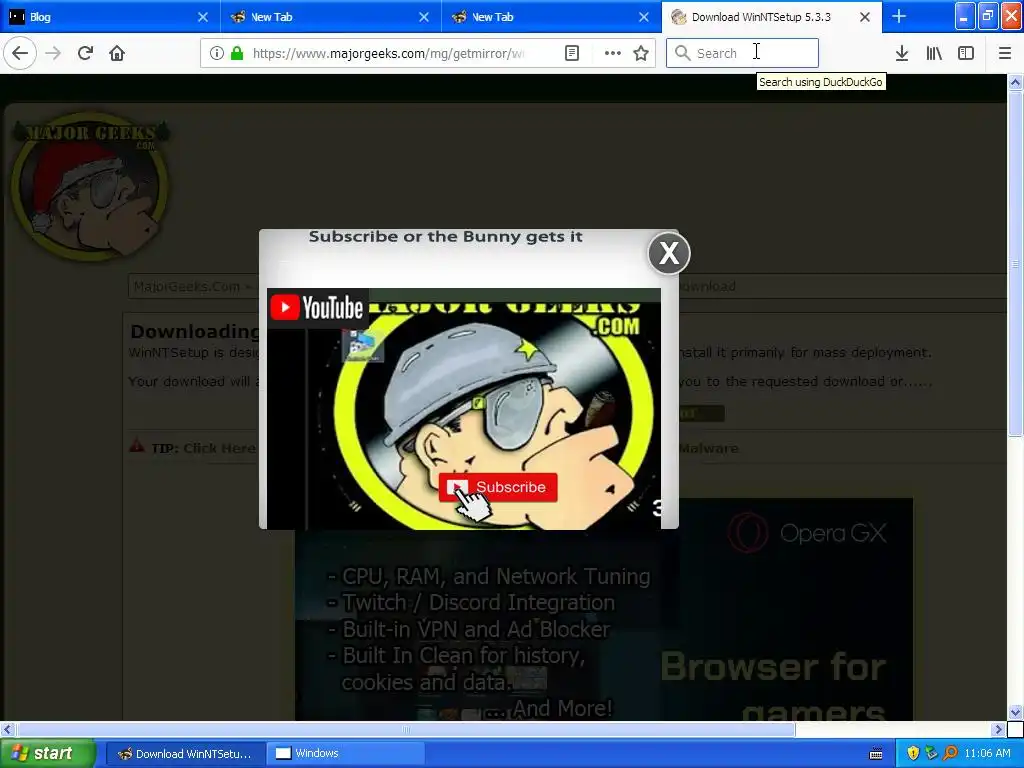Click the green secure connection padlock
Viewport: 1024px width, 768px height.
pos(236,53)
